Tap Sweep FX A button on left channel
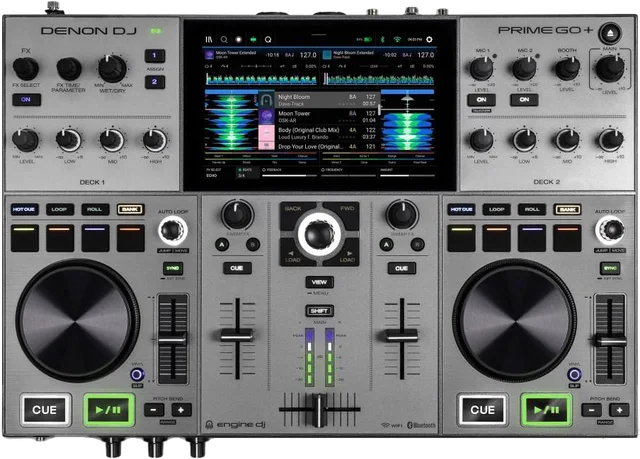This screenshot has height=459, width=640. pyautogui.click(x=222, y=245)
